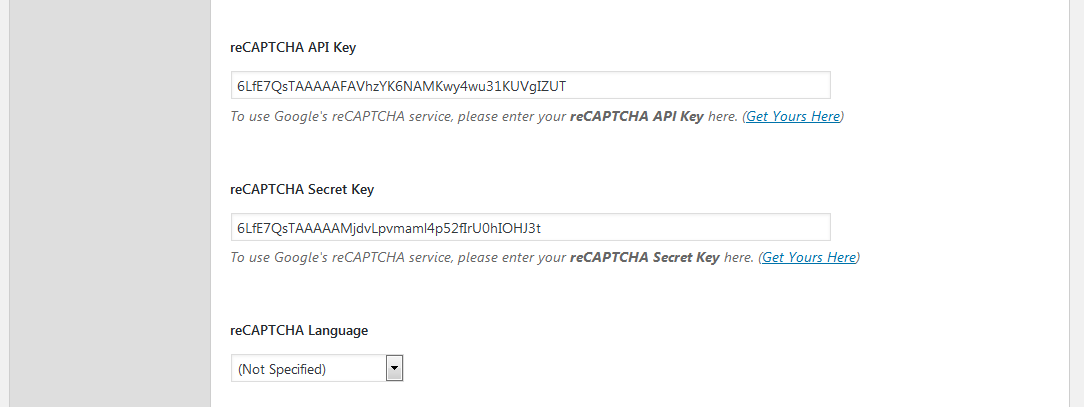Click bold reCAPTCHA API Key in help text

[636, 116]
